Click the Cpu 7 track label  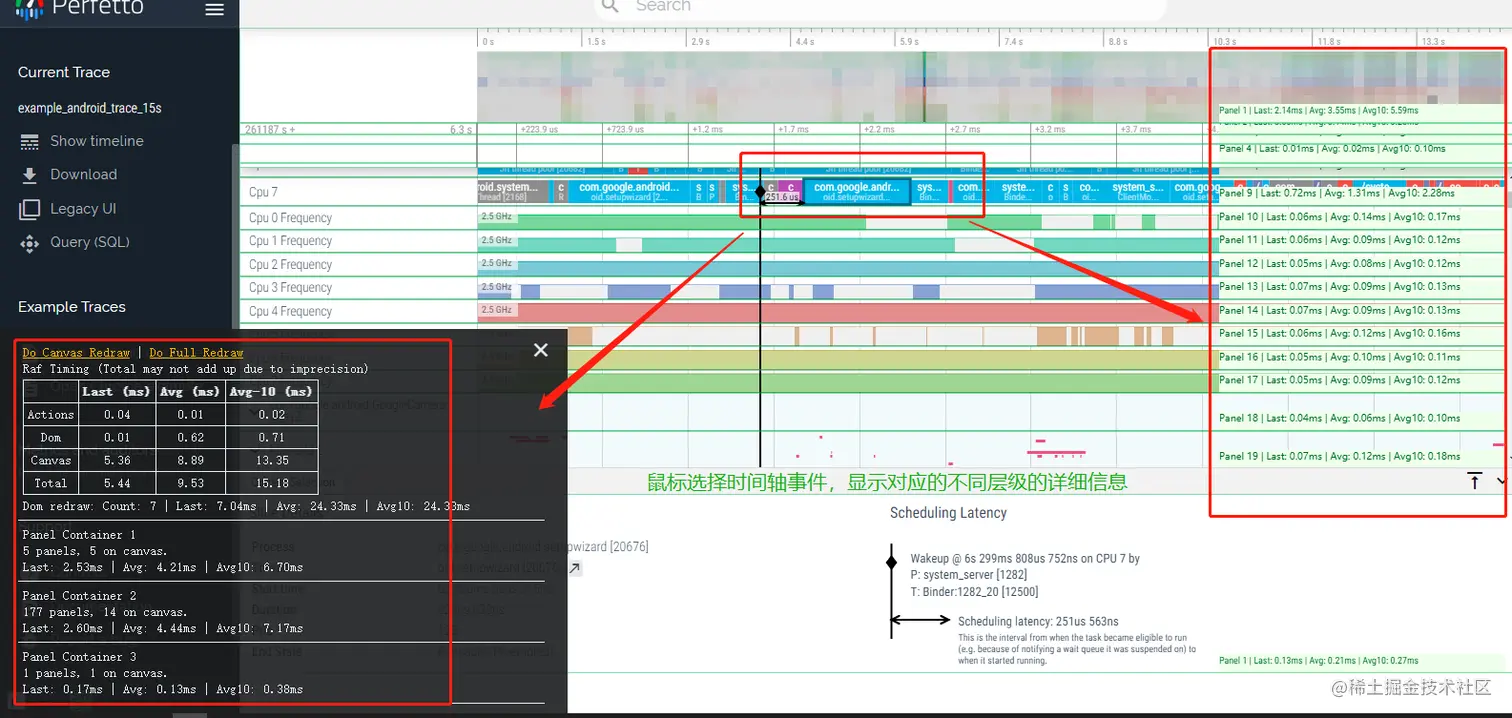263,192
